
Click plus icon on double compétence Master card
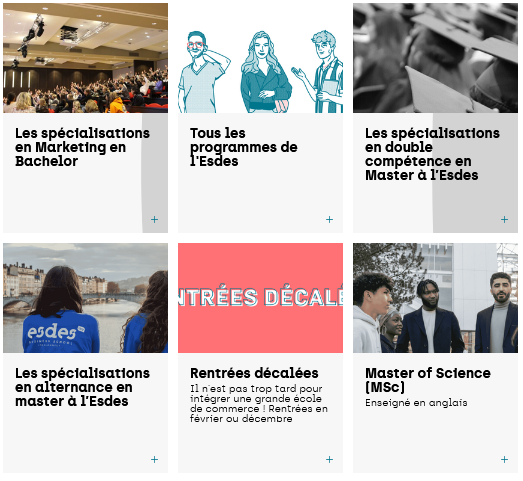(x=505, y=220)
